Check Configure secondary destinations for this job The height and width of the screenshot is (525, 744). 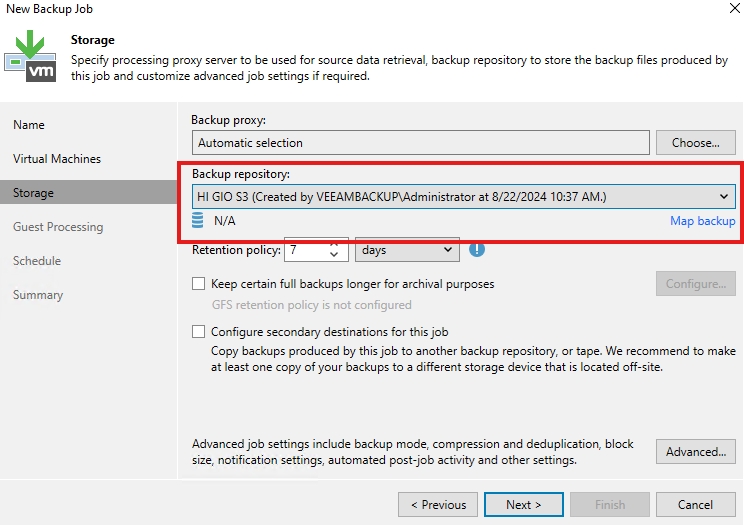(199, 332)
